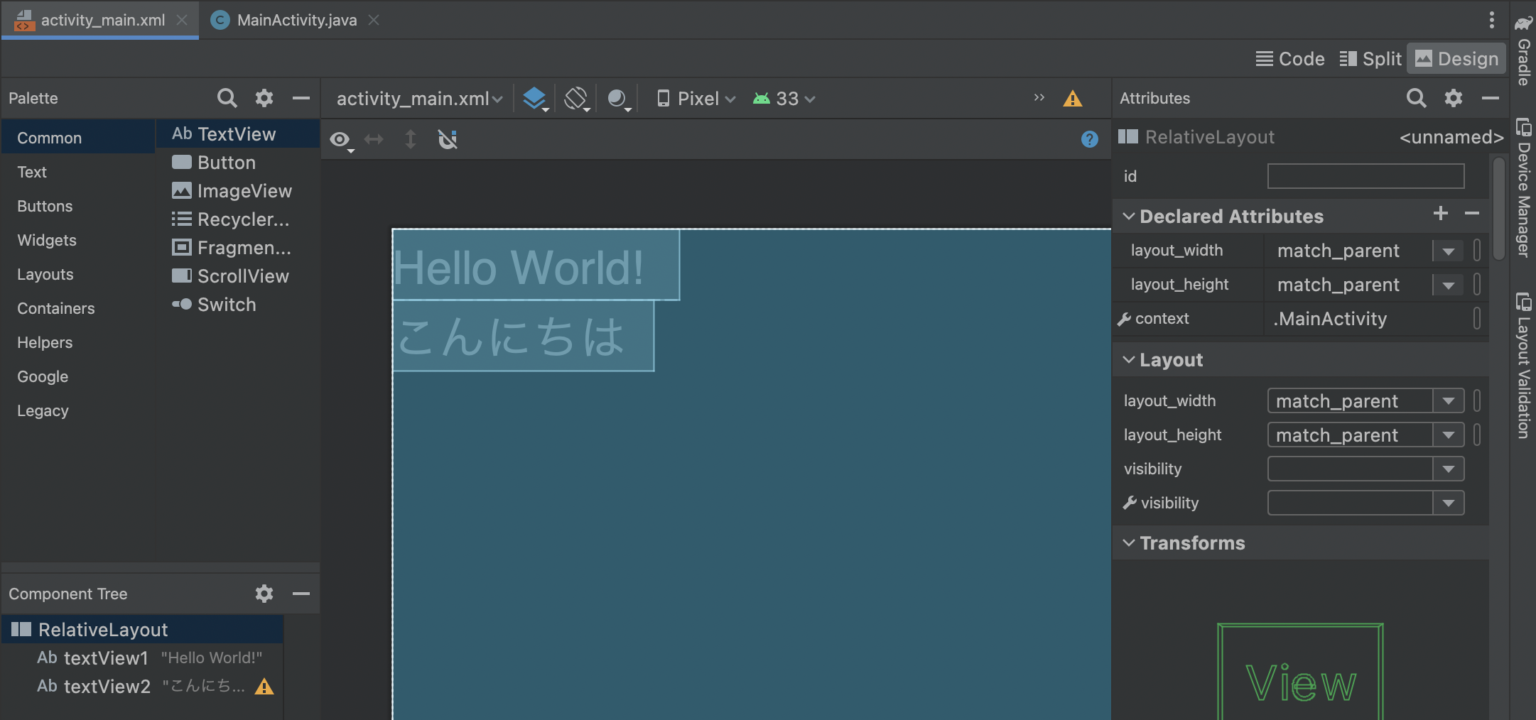Close the activity_main.xml tab

[x=181, y=20]
